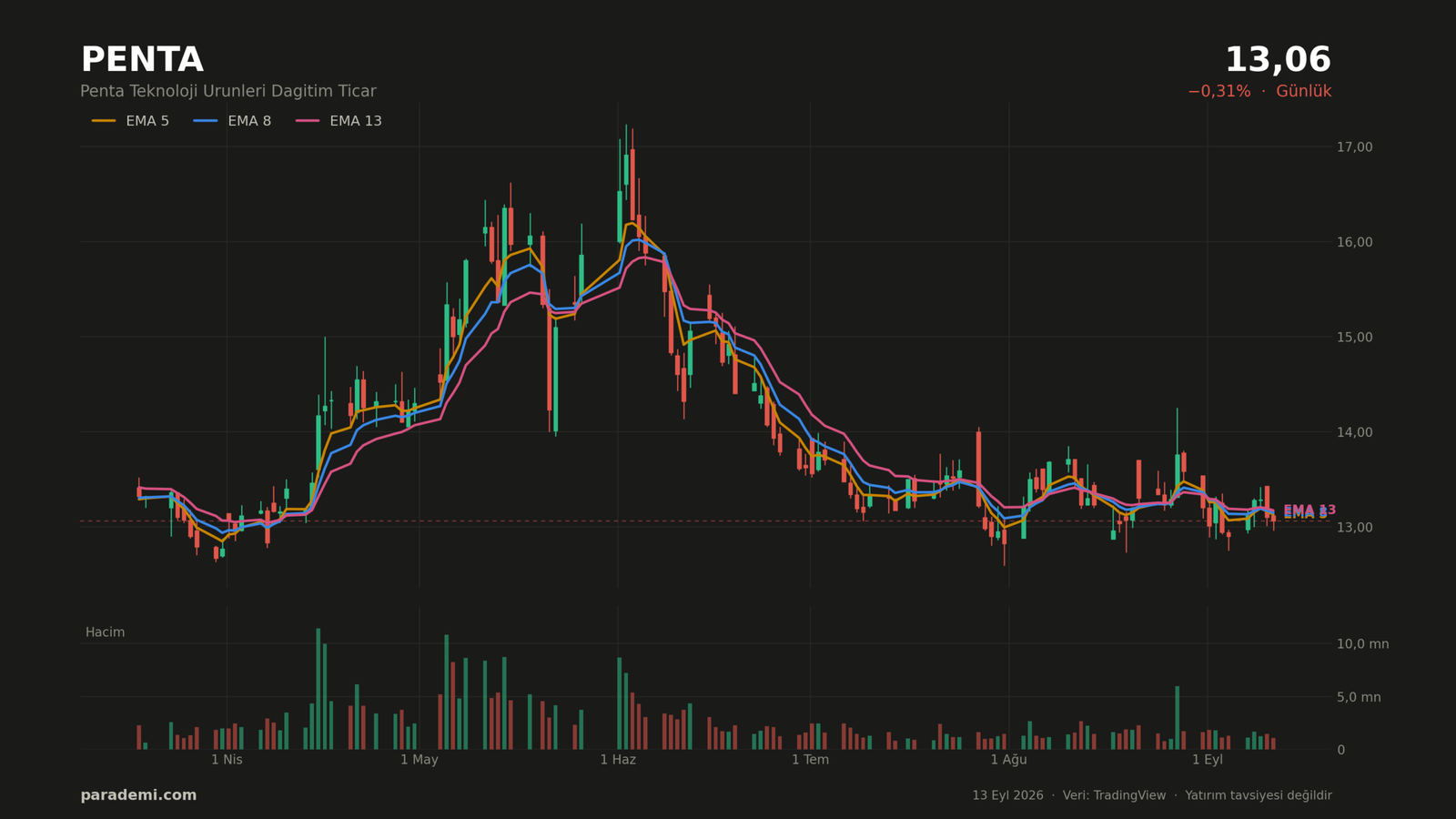Click the EMA 13 end-of-line price label
The height and width of the screenshot is (819, 1456).
pos(1309,510)
